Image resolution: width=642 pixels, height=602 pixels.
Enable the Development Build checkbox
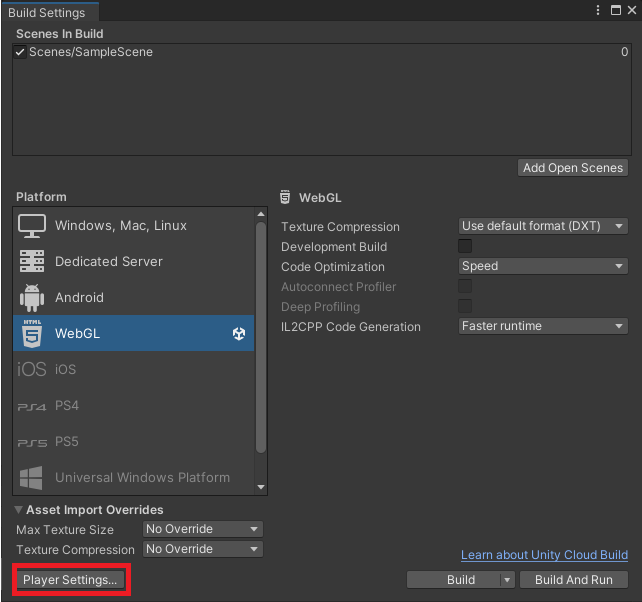pyautogui.click(x=465, y=246)
